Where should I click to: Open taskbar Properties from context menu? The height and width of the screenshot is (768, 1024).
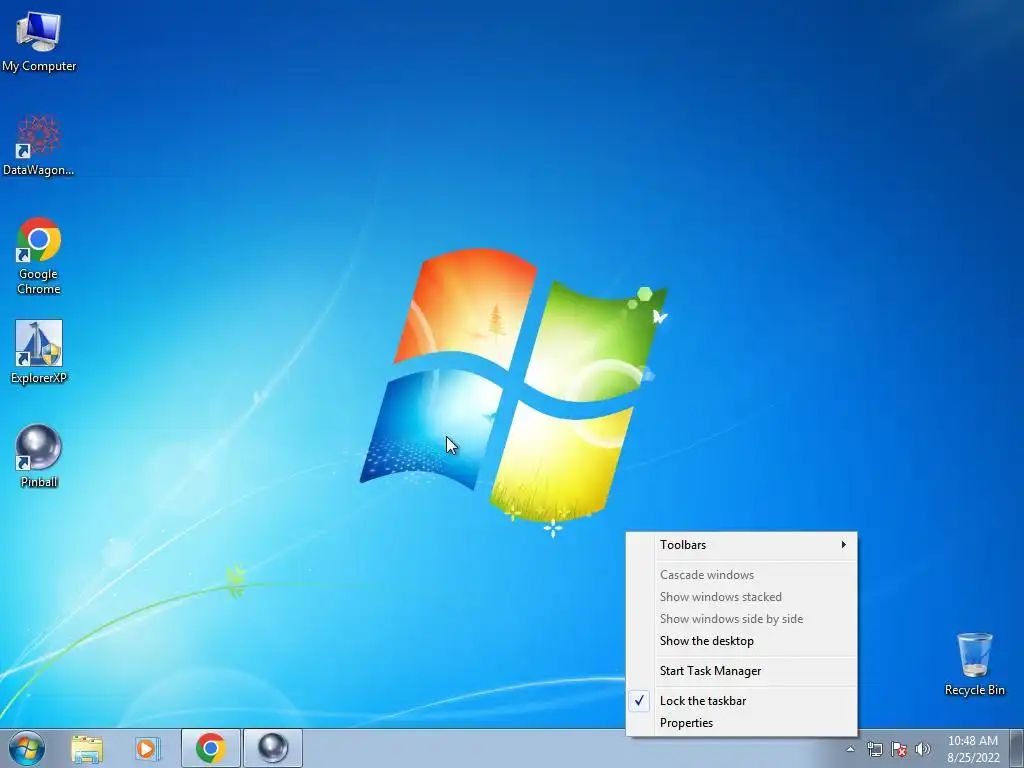click(741, 723)
